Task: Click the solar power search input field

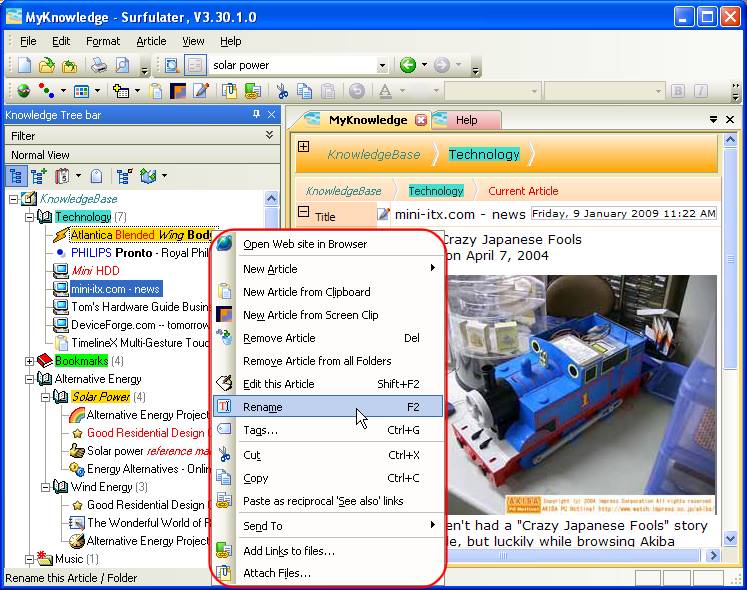Action: coord(293,65)
